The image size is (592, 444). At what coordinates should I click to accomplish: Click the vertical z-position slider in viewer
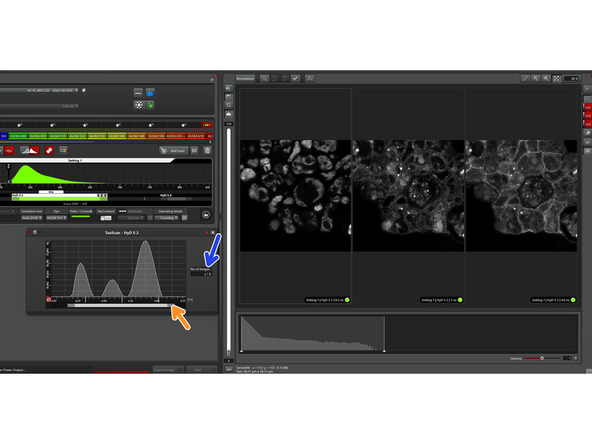pyautogui.click(x=228, y=242)
